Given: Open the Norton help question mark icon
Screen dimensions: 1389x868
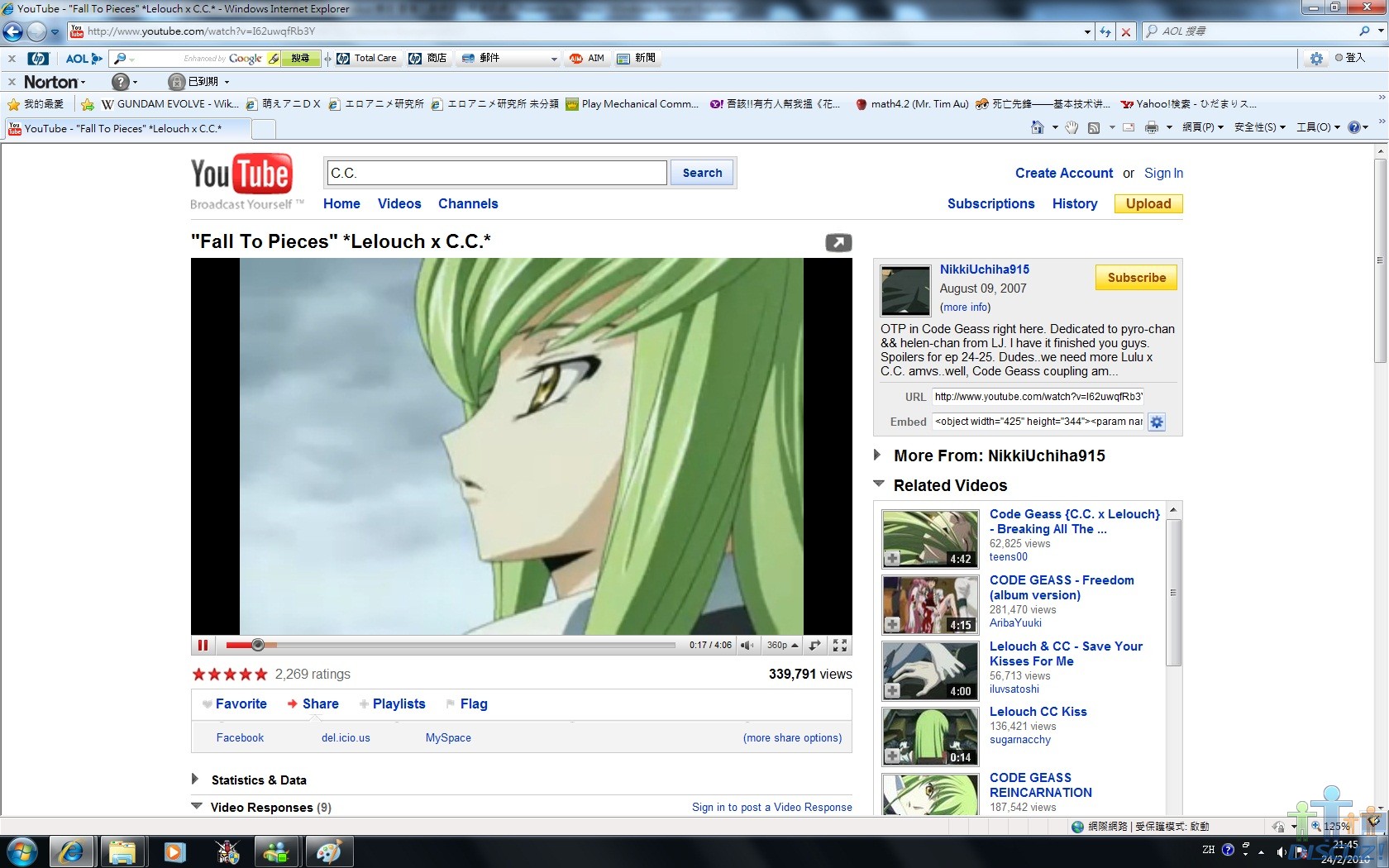Looking at the screenshot, I should tap(121, 82).
